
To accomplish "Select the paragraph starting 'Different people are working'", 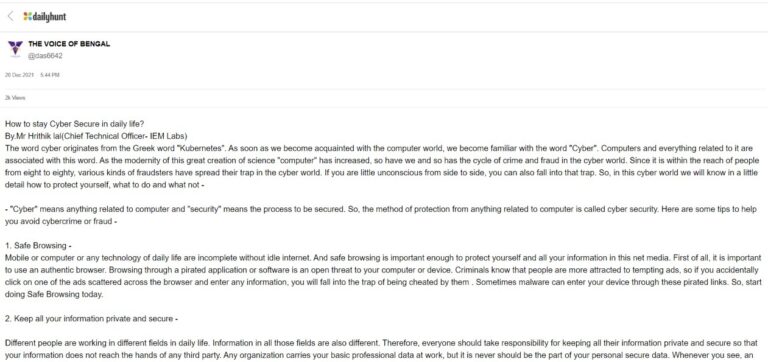I will point(384,349).
